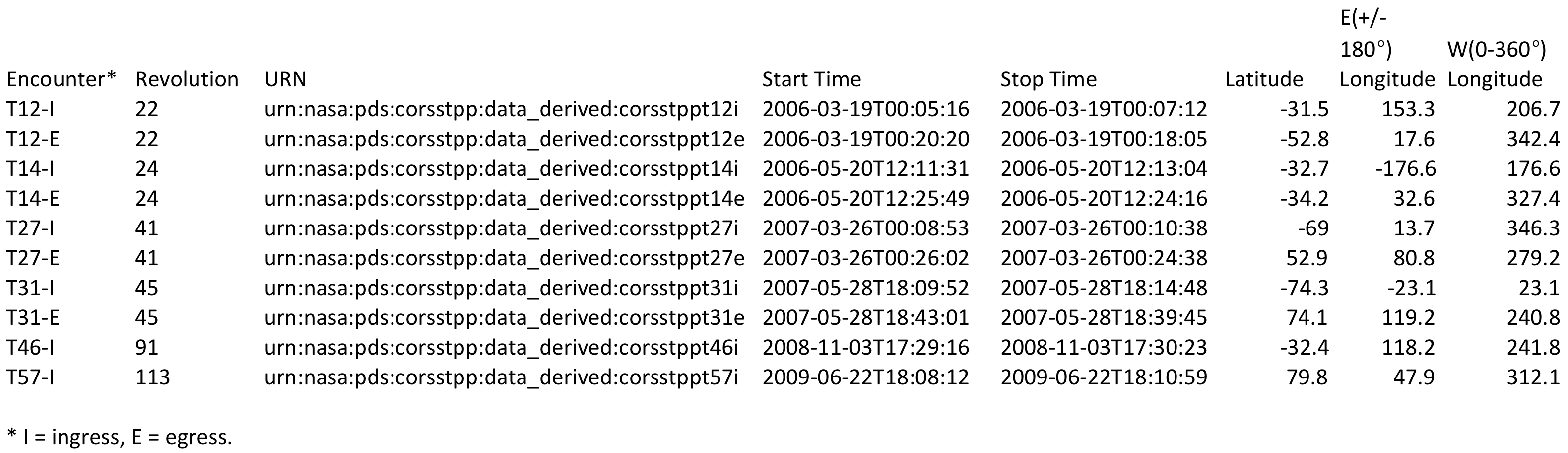Click the ingress/egress footnote text
1568x453 pixels.
point(119,437)
